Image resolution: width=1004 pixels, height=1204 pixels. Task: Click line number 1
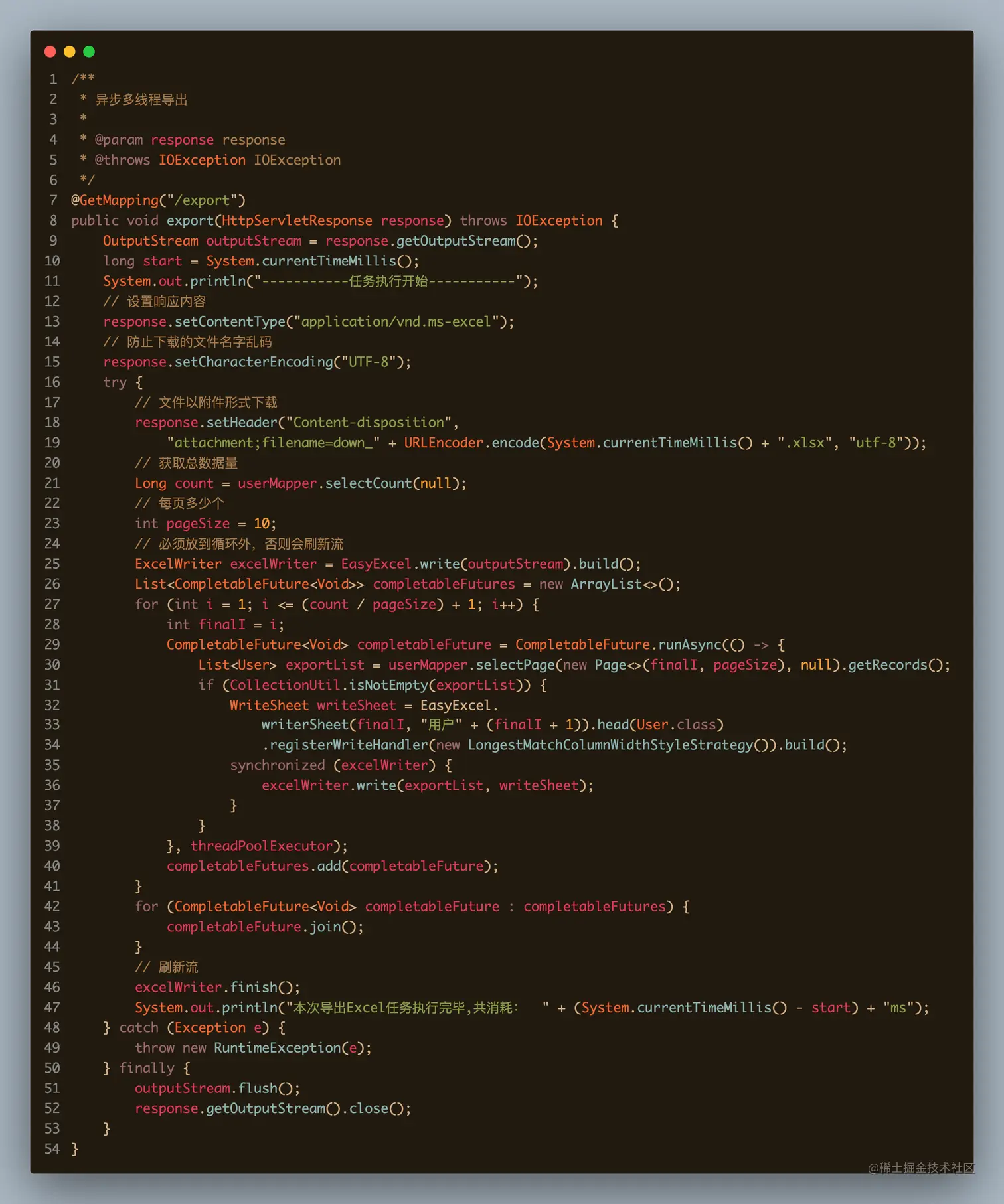click(x=53, y=79)
